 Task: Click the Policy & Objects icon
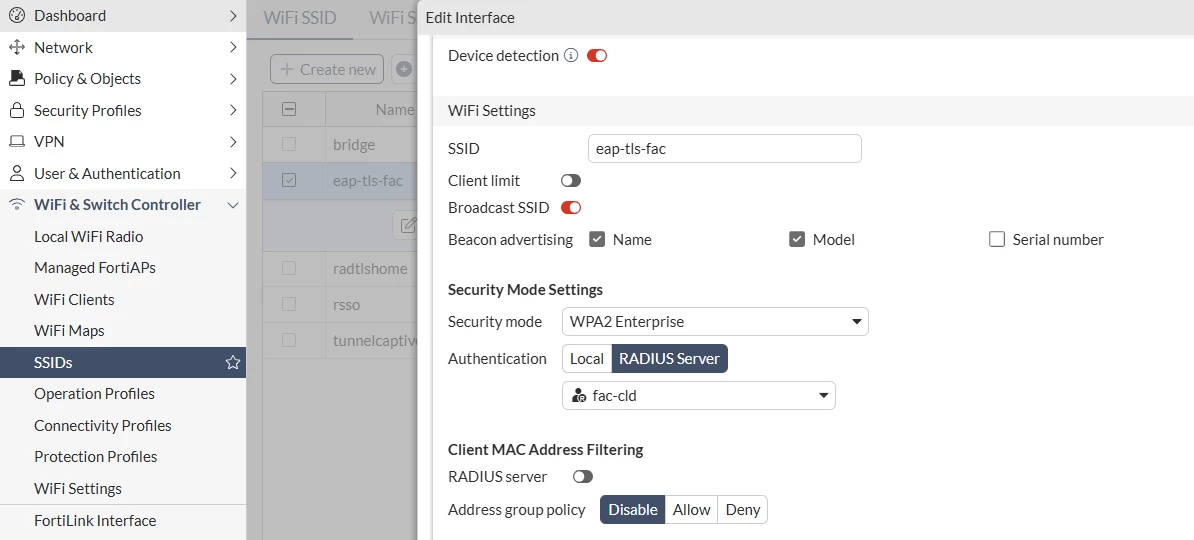[17, 78]
